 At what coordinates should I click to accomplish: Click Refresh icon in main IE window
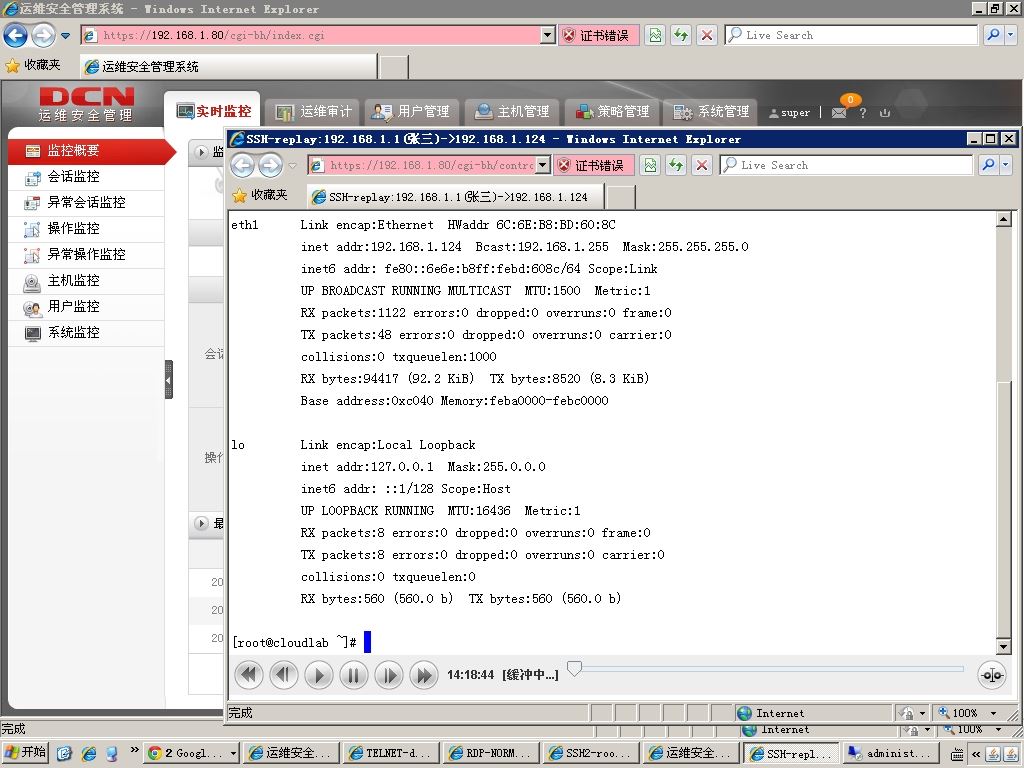click(681, 35)
